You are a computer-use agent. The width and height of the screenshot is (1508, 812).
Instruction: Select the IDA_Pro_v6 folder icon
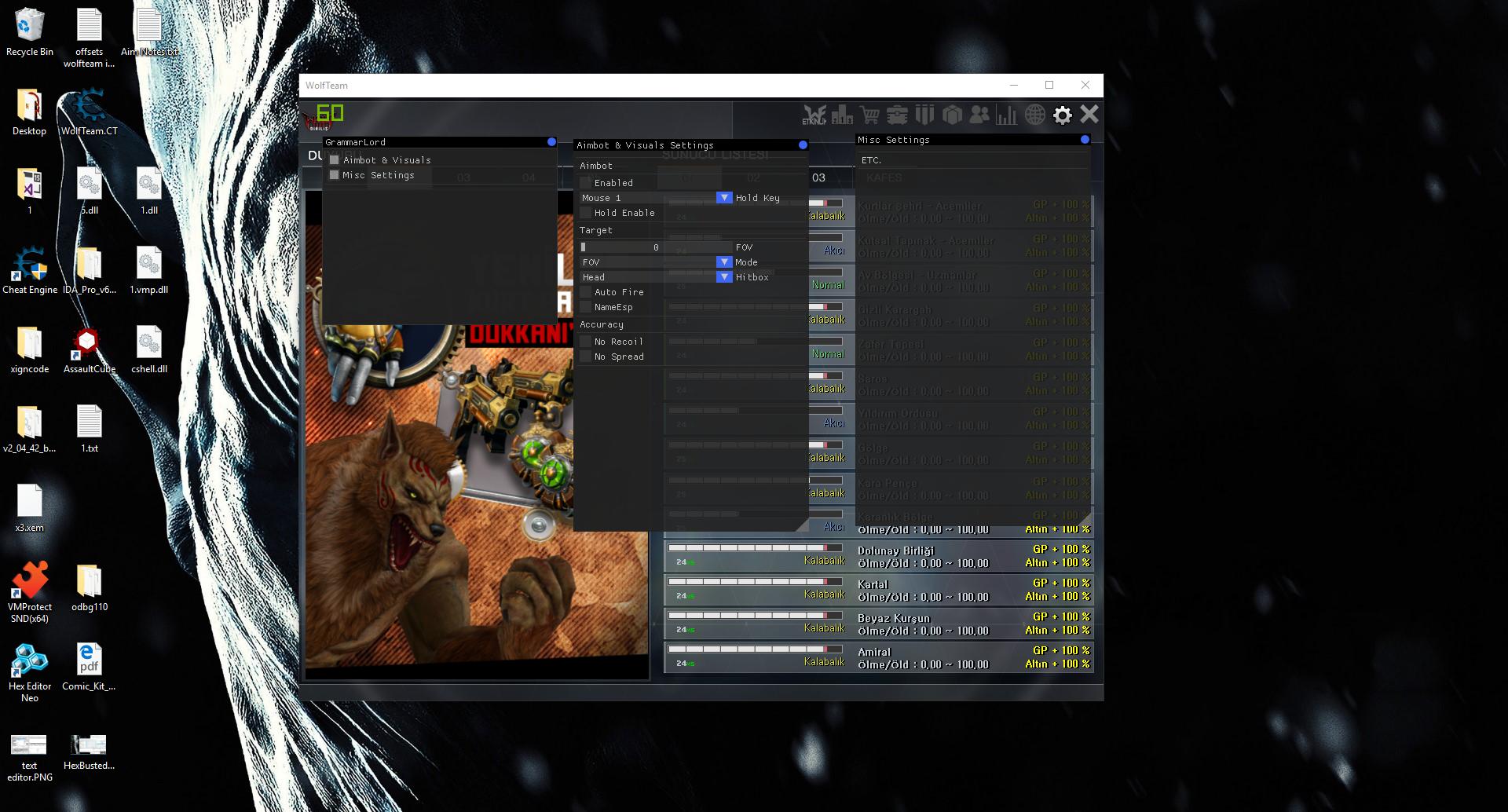click(89, 271)
